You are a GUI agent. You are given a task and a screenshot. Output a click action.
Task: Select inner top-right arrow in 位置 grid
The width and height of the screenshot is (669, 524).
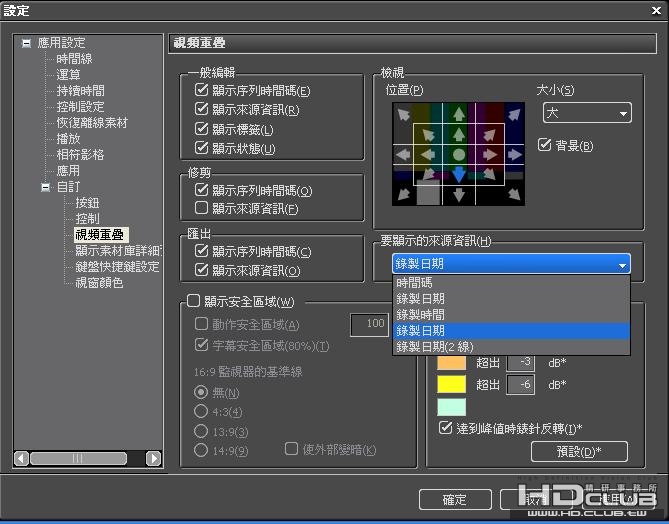pyautogui.click(x=489, y=135)
